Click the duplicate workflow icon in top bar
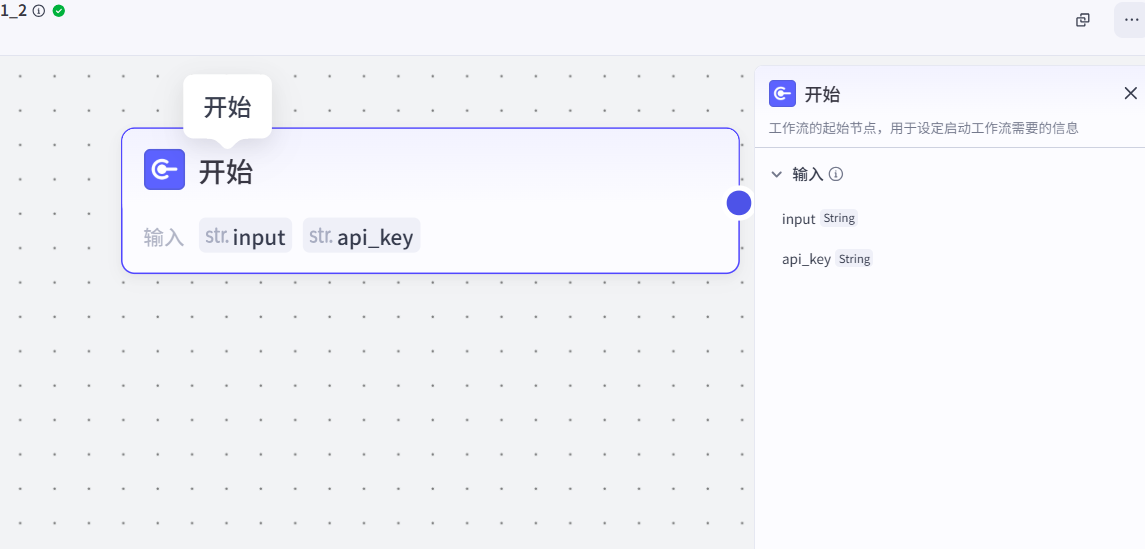This screenshot has height=549, width=1145. 1082,20
